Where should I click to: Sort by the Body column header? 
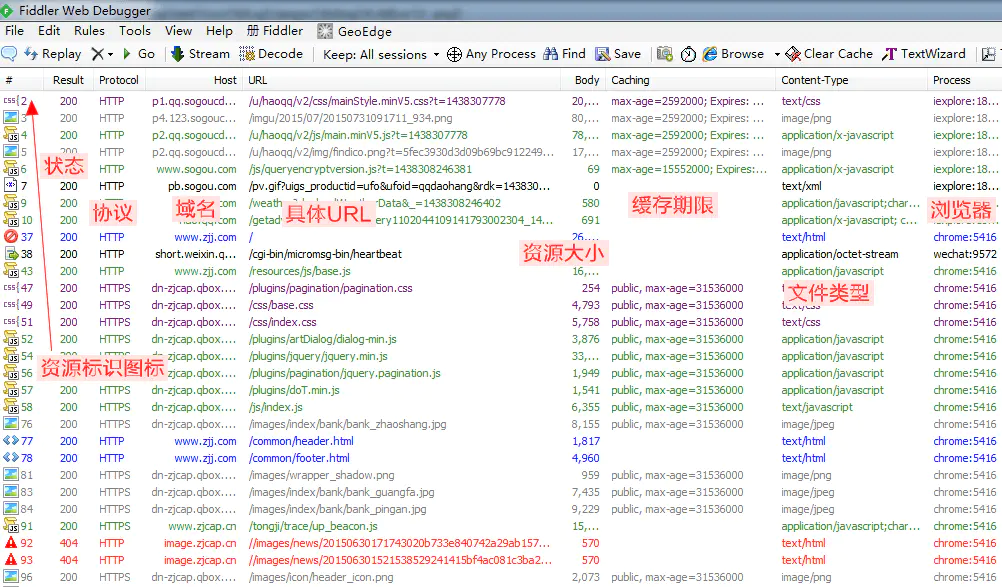(x=583, y=80)
